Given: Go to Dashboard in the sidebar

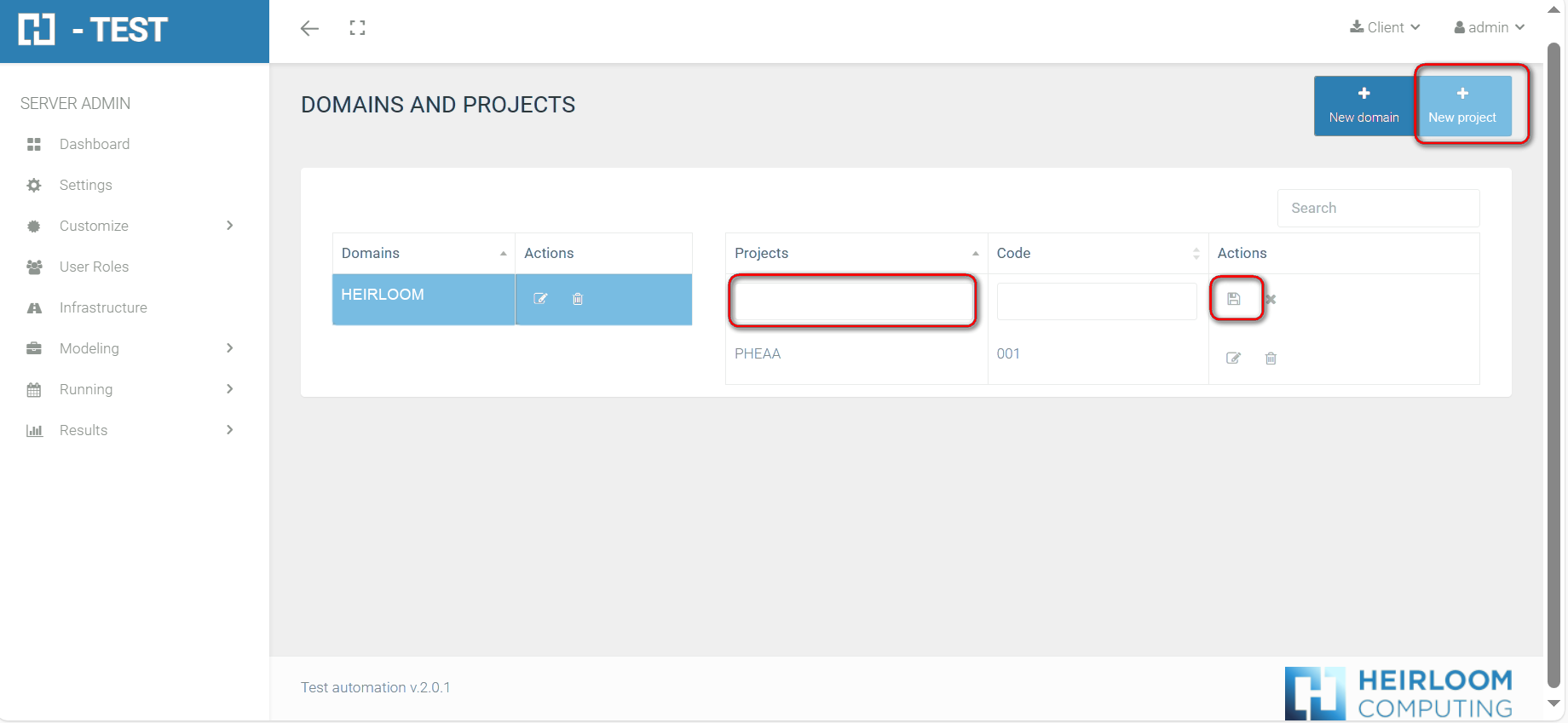Looking at the screenshot, I should click(95, 144).
